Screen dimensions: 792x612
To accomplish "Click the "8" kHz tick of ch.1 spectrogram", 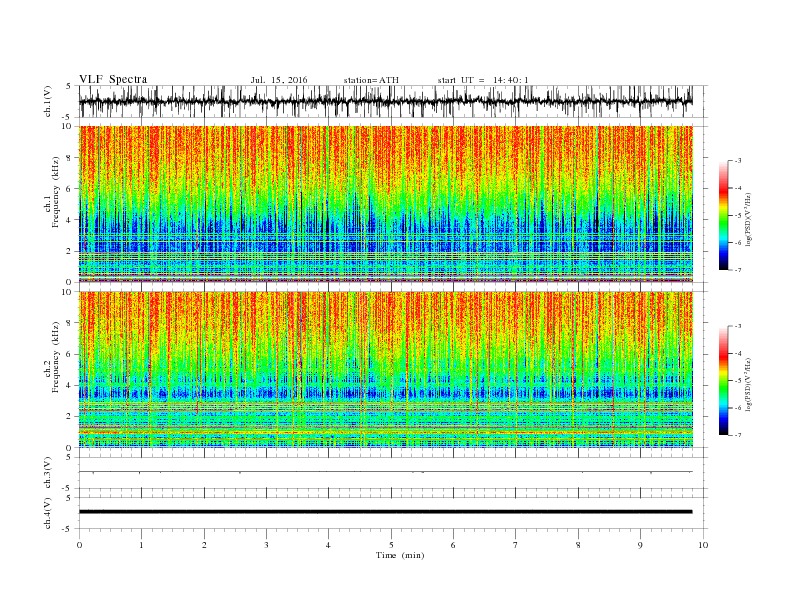I will (x=70, y=158).
